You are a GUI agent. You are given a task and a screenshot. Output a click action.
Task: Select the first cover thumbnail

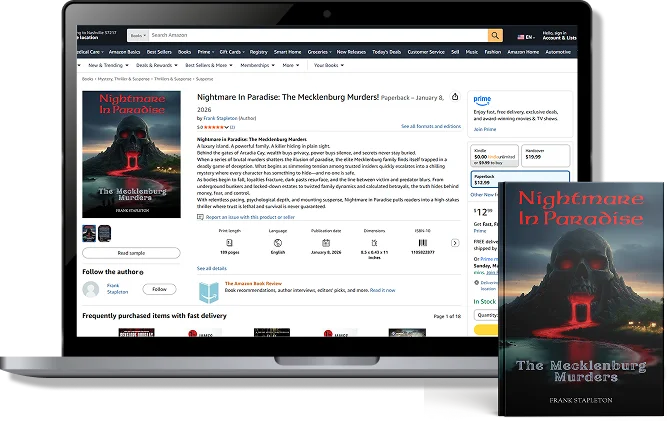tap(89, 234)
